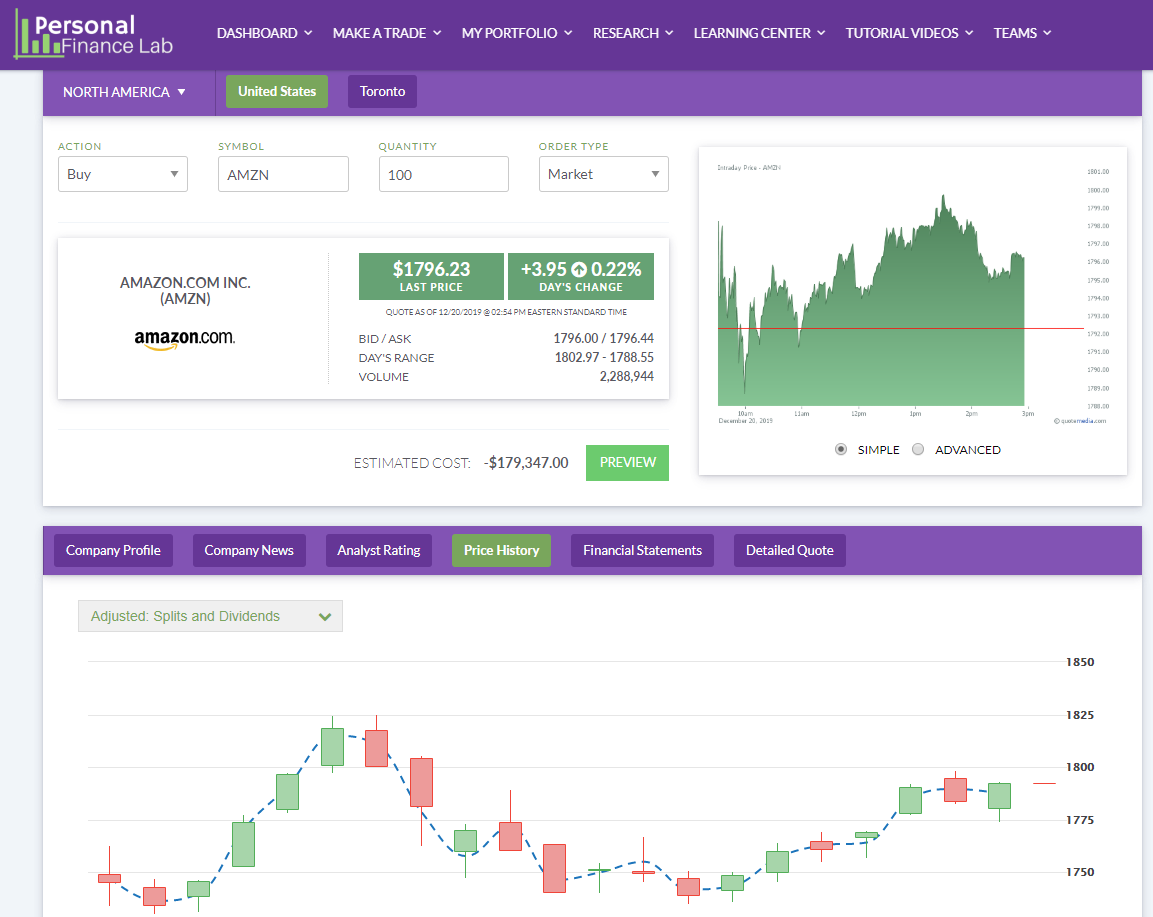Switch market to Toronto
This screenshot has width=1153, height=917.
point(382,91)
